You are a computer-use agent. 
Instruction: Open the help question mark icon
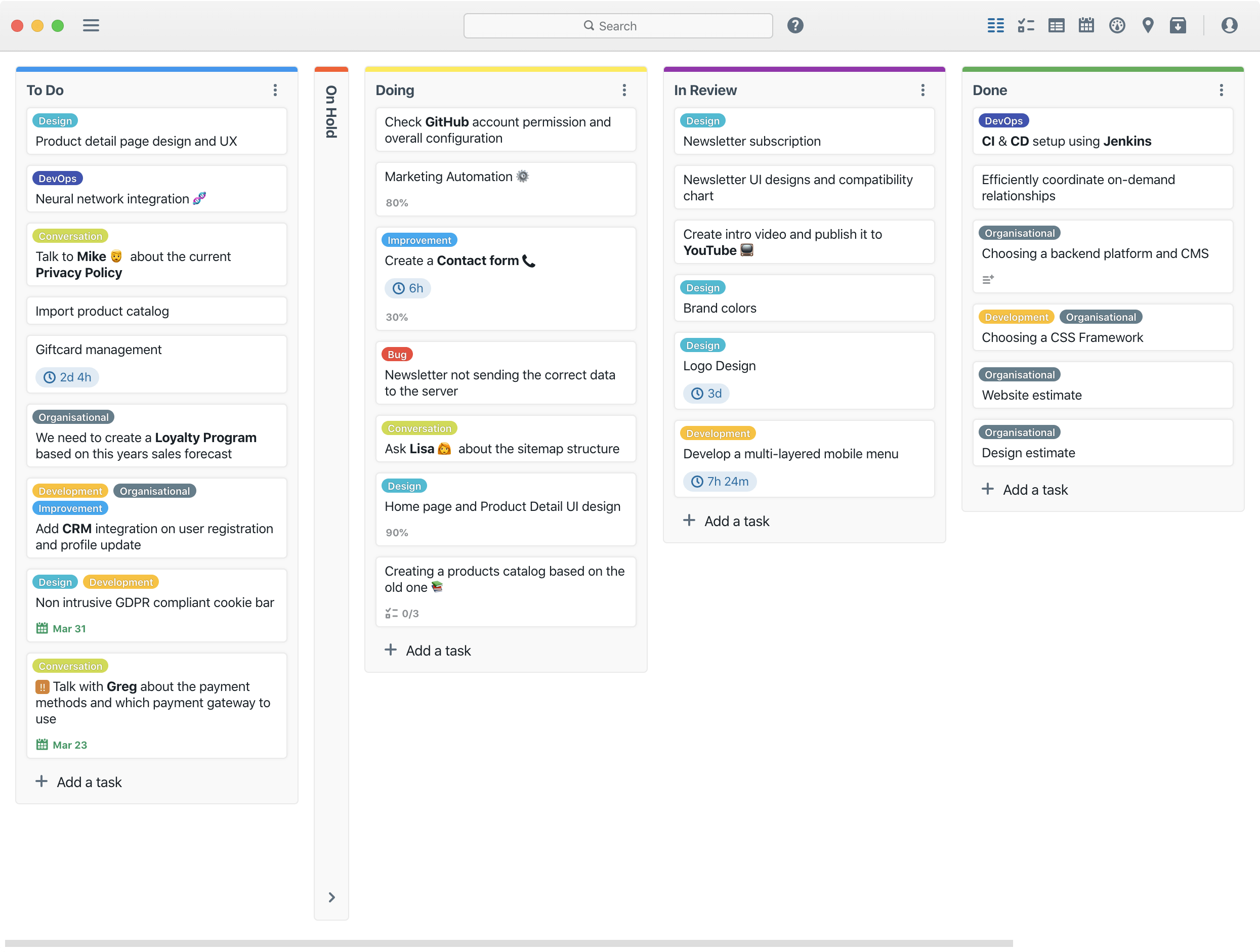point(795,26)
